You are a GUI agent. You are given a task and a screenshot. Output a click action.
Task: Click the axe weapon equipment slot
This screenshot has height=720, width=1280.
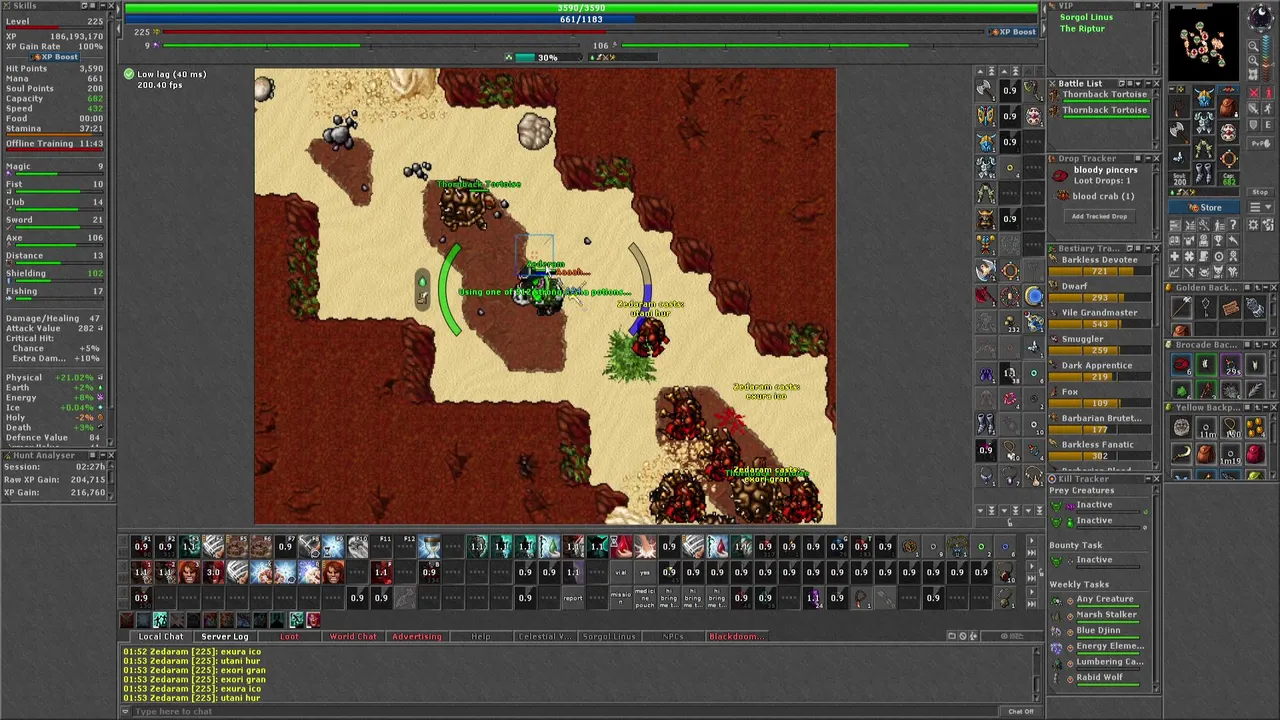click(1179, 132)
